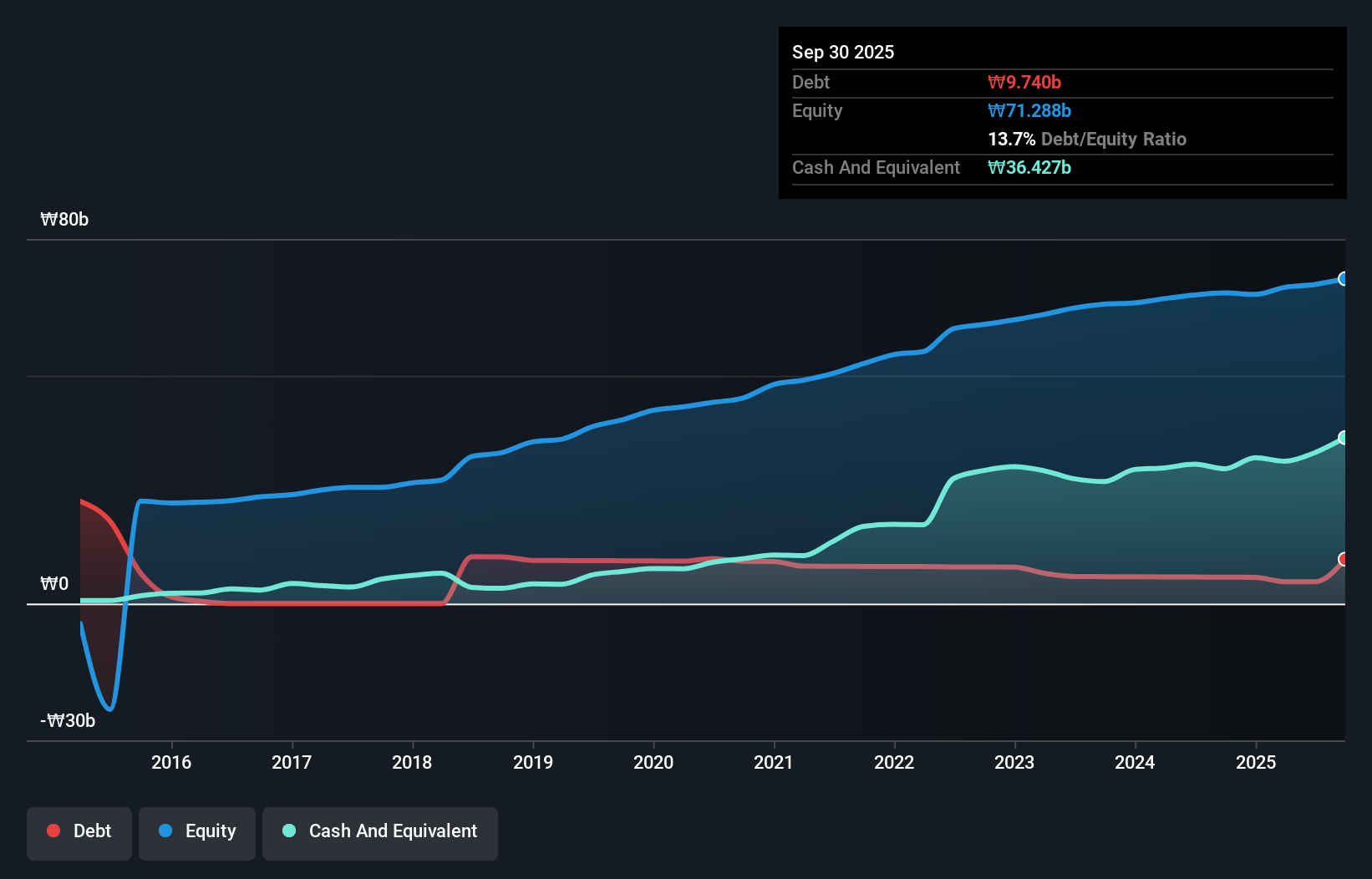Select the Equity endpoint marker on chart
Image resolution: width=1372 pixels, height=879 pixels.
coord(1343,279)
